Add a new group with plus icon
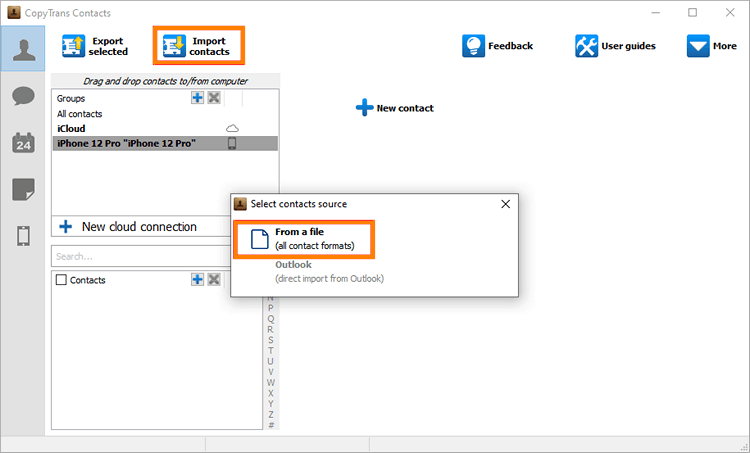750x453 pixels. pyautogui.click(x=198, y=98)
